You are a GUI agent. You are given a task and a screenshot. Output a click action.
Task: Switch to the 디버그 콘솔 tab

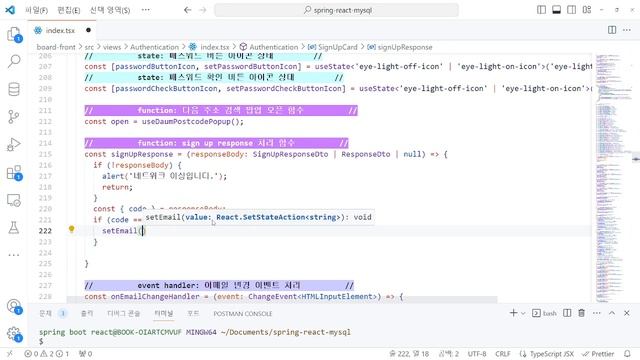123,313
